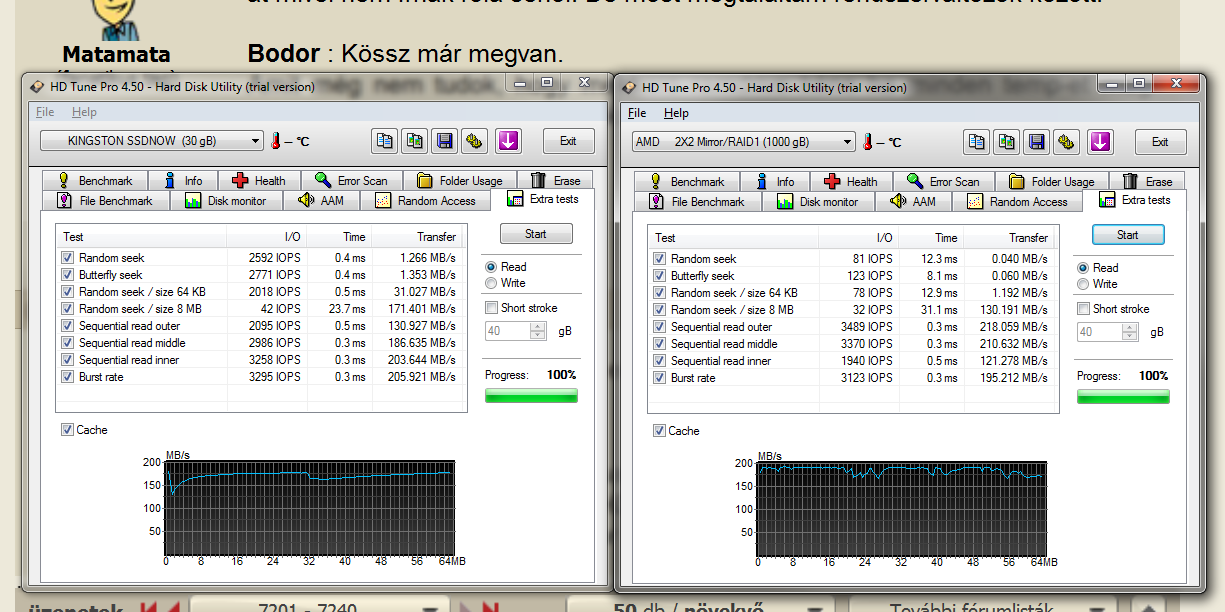Open Benchmark tab in KINGSTON window
Image resolution: width=1225 pixels, height=612 pixels.
point(95,181)
